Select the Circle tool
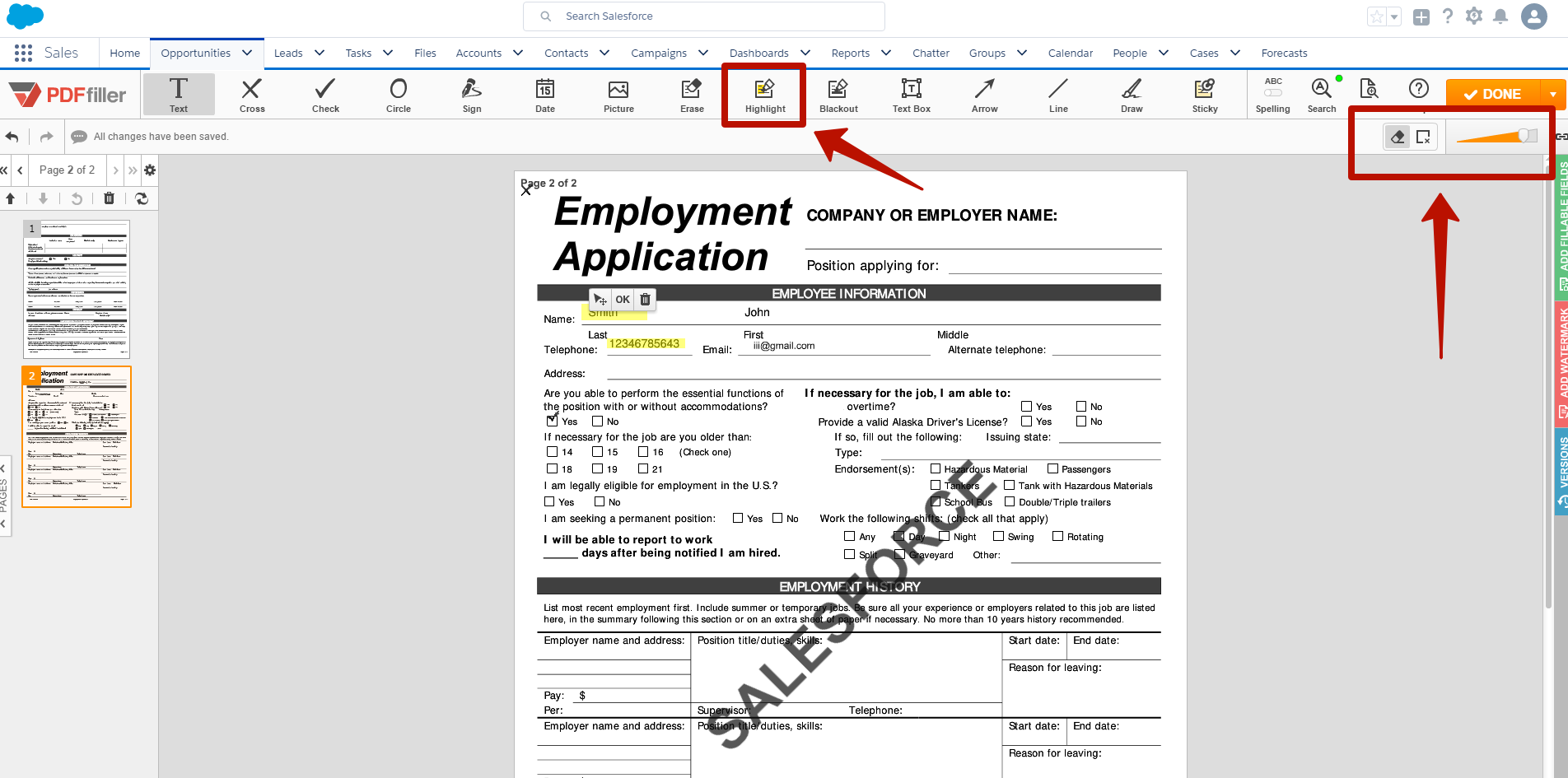This screenshot has height=778, width=1568. click(x=399, y=94)
